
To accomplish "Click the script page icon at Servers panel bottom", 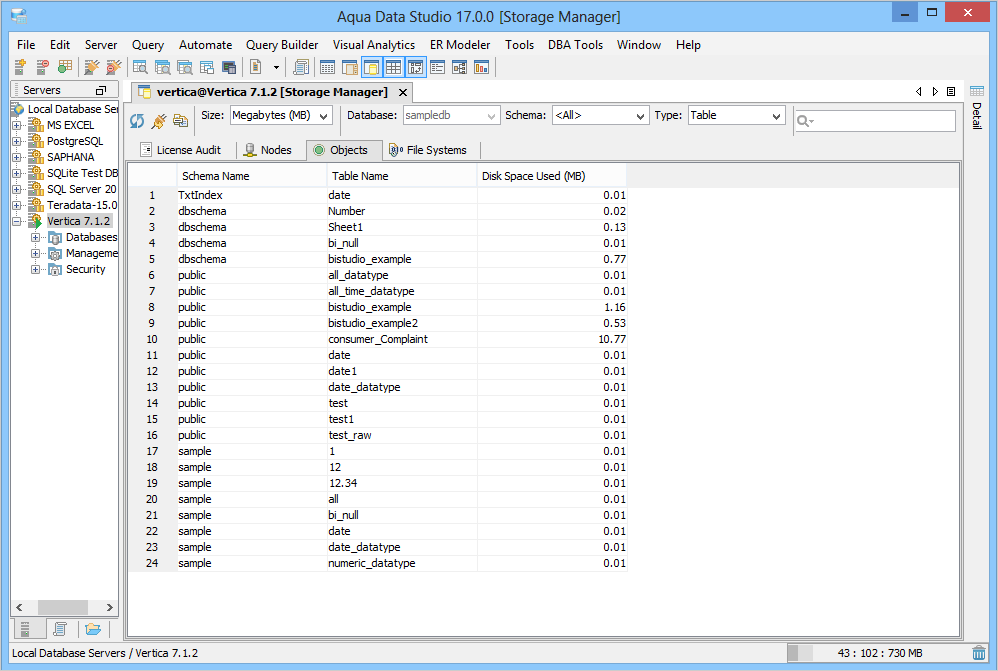I will 60,629.
